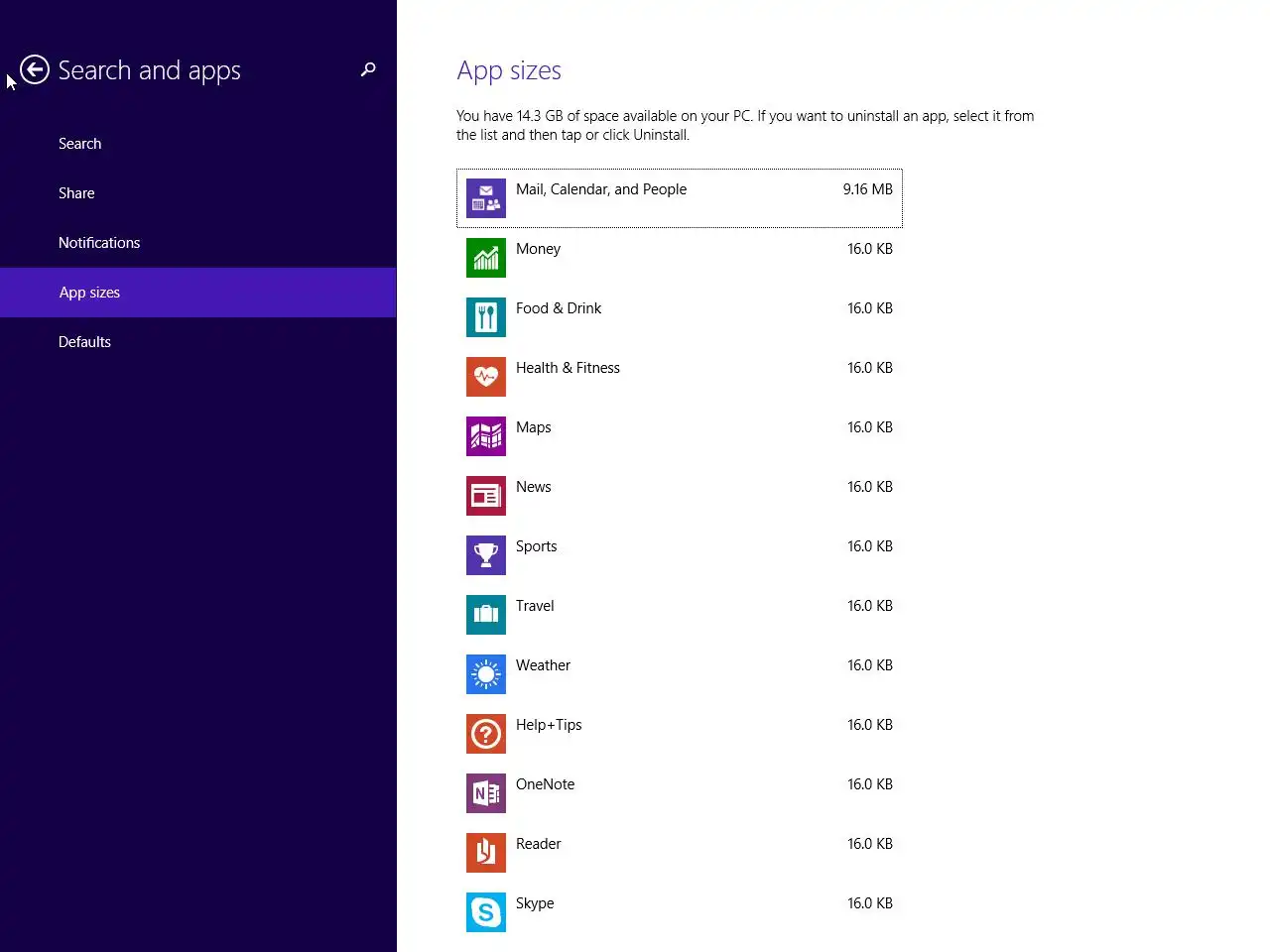Click the 16.0 KB size for Weather
Image resolution: width=1270 pixels, height=952 pixels.
tap(870, 665)
